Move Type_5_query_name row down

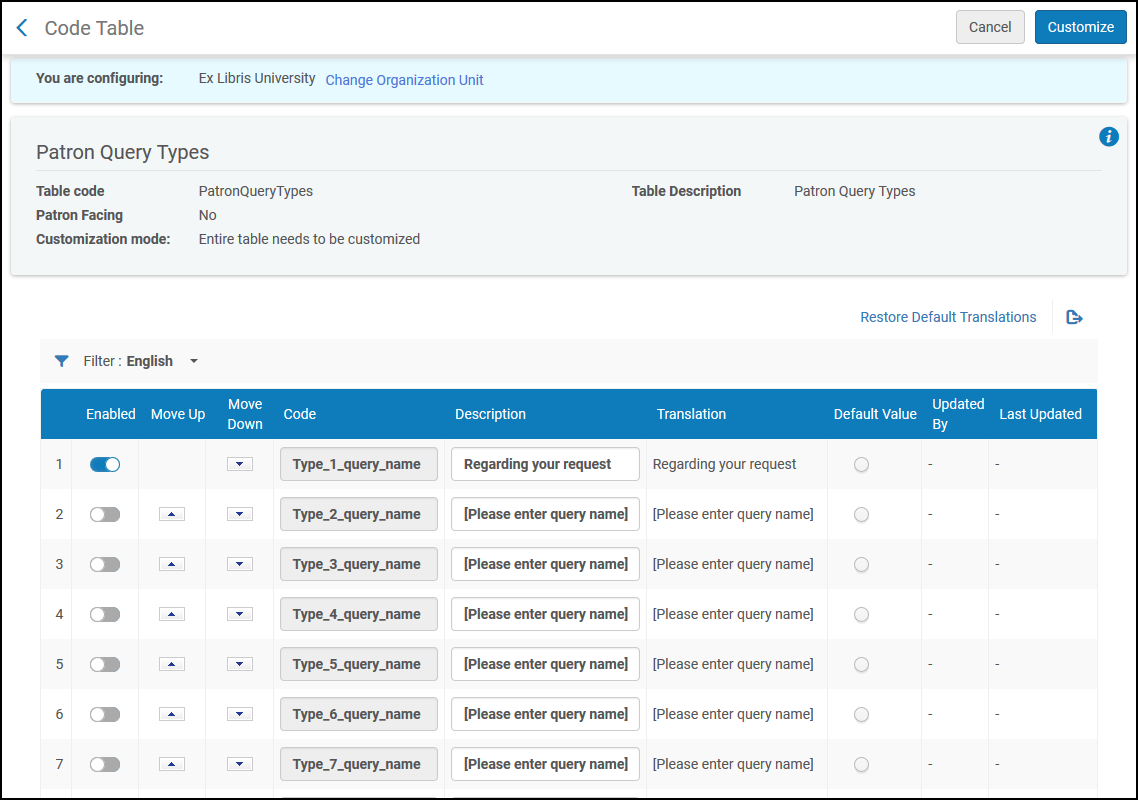coord(240,664)
